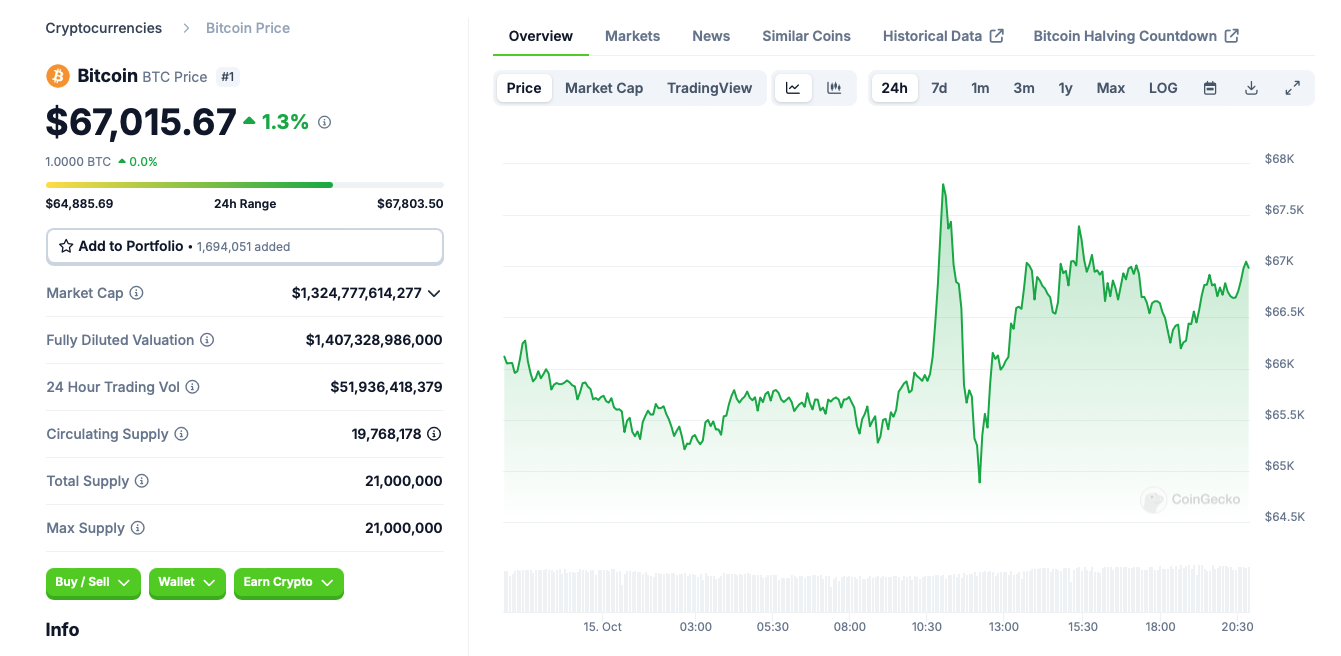Screen dimensions: 1341x656
Task: Expand the Market Cap details chevron
Action: pos(434,293)
